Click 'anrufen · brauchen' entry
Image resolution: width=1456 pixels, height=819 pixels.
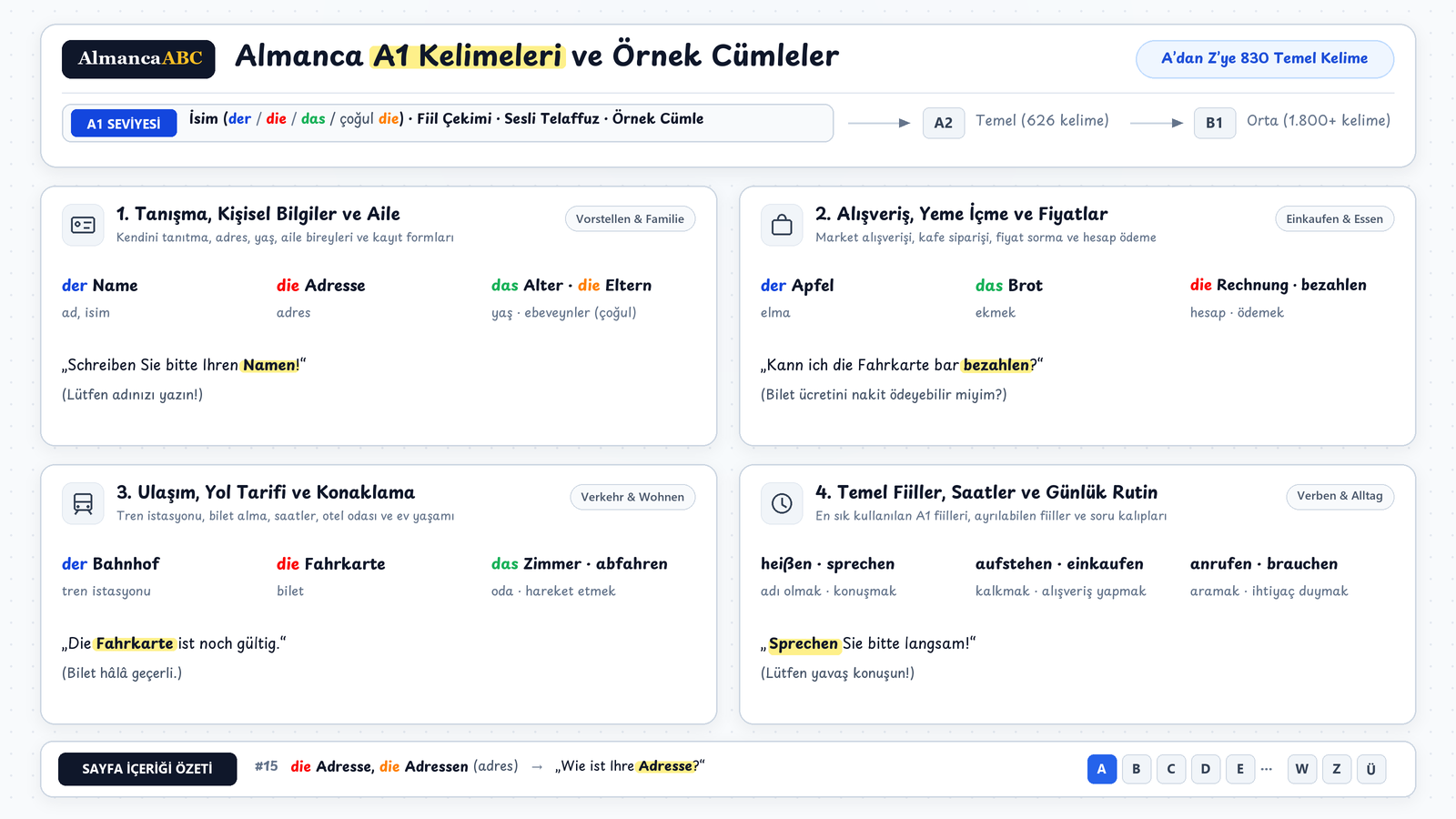pyautogui.click(x=1264, y=564)
